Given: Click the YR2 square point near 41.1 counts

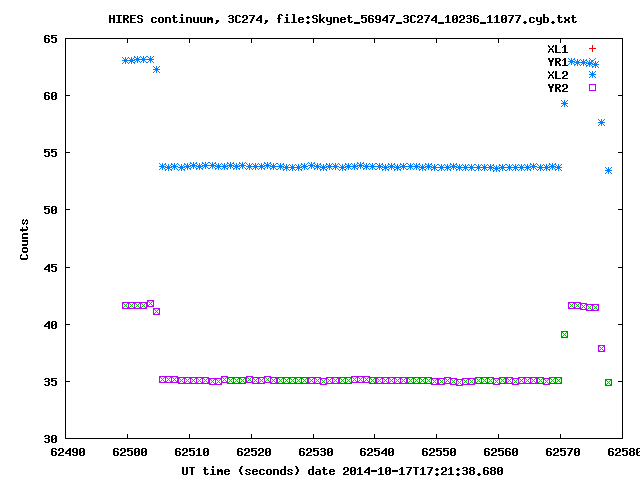Looking at the screenshot, I should pyautogui.click(x=156, y=311).
